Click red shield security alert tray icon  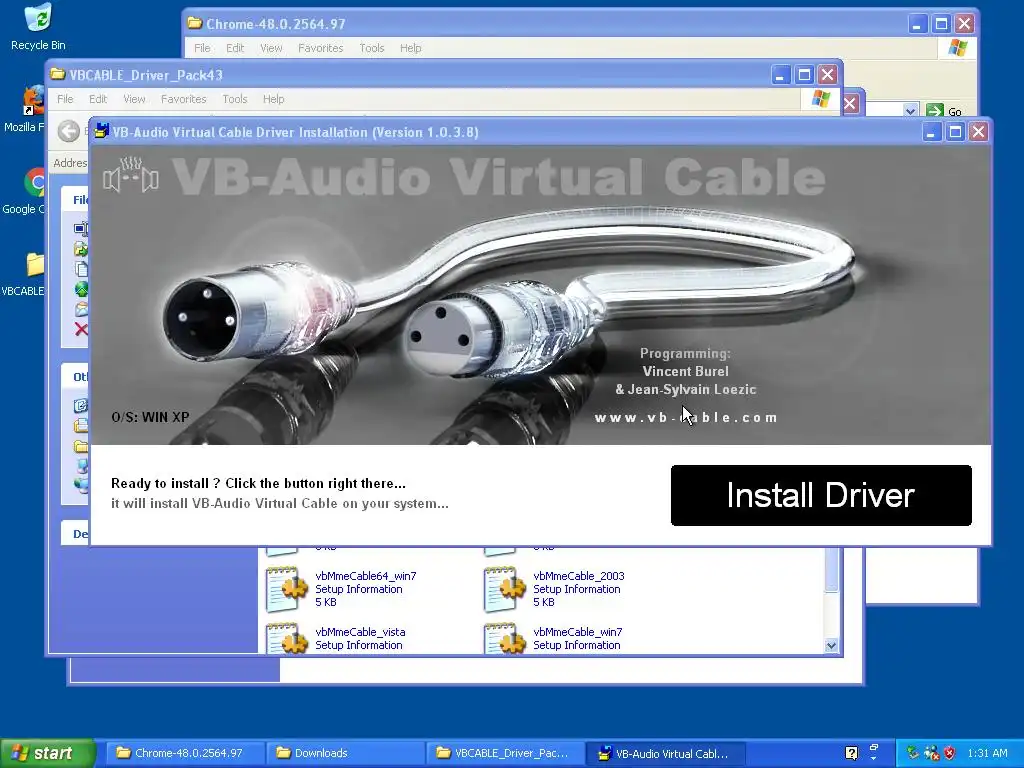pyautogui.click(x=950, y=754)
